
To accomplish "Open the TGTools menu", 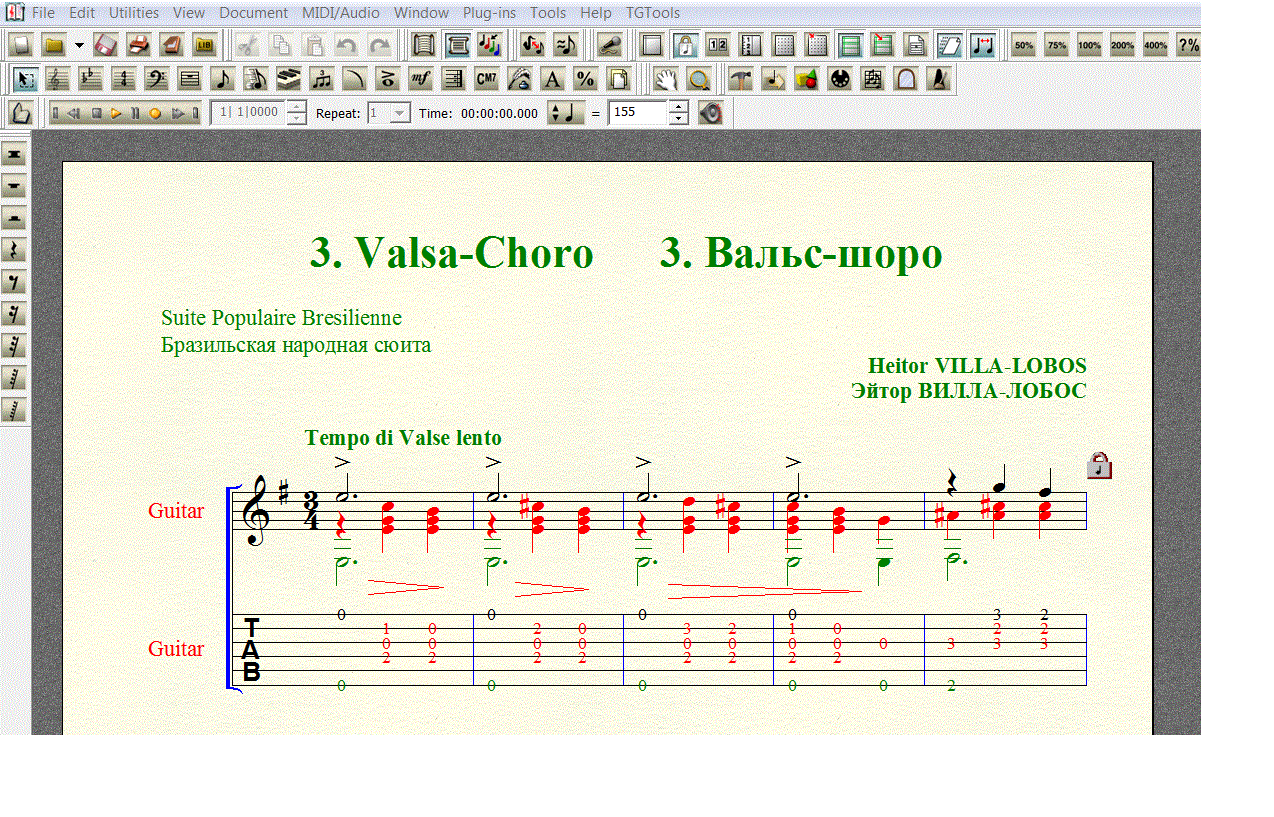I will tap(653, 13).
